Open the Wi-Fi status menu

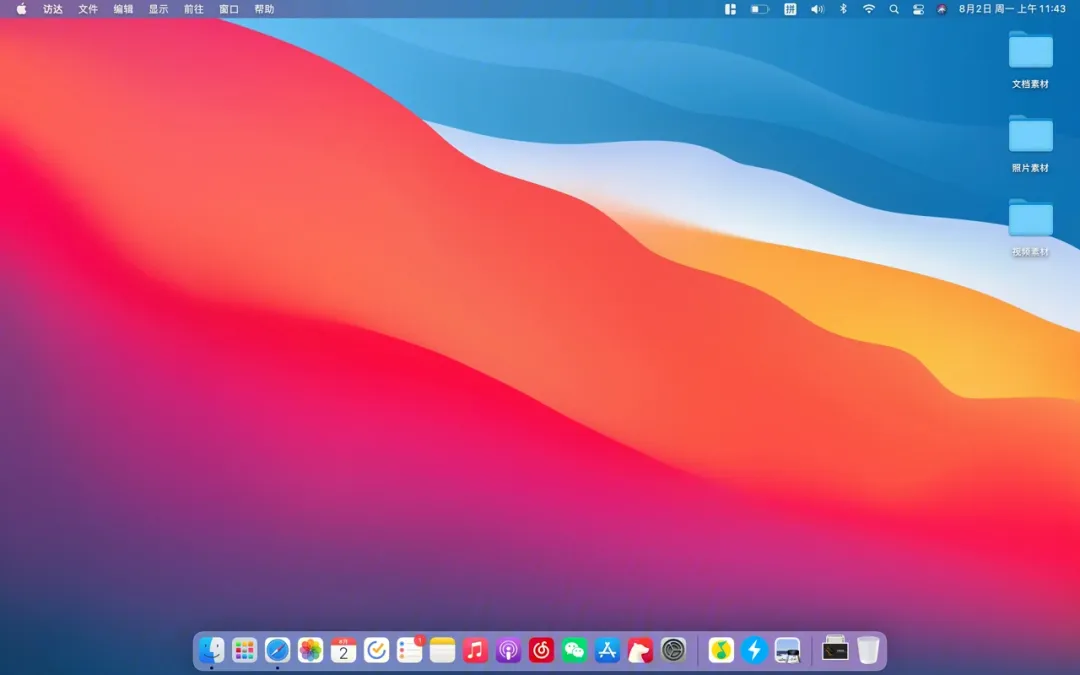[869, 9]
